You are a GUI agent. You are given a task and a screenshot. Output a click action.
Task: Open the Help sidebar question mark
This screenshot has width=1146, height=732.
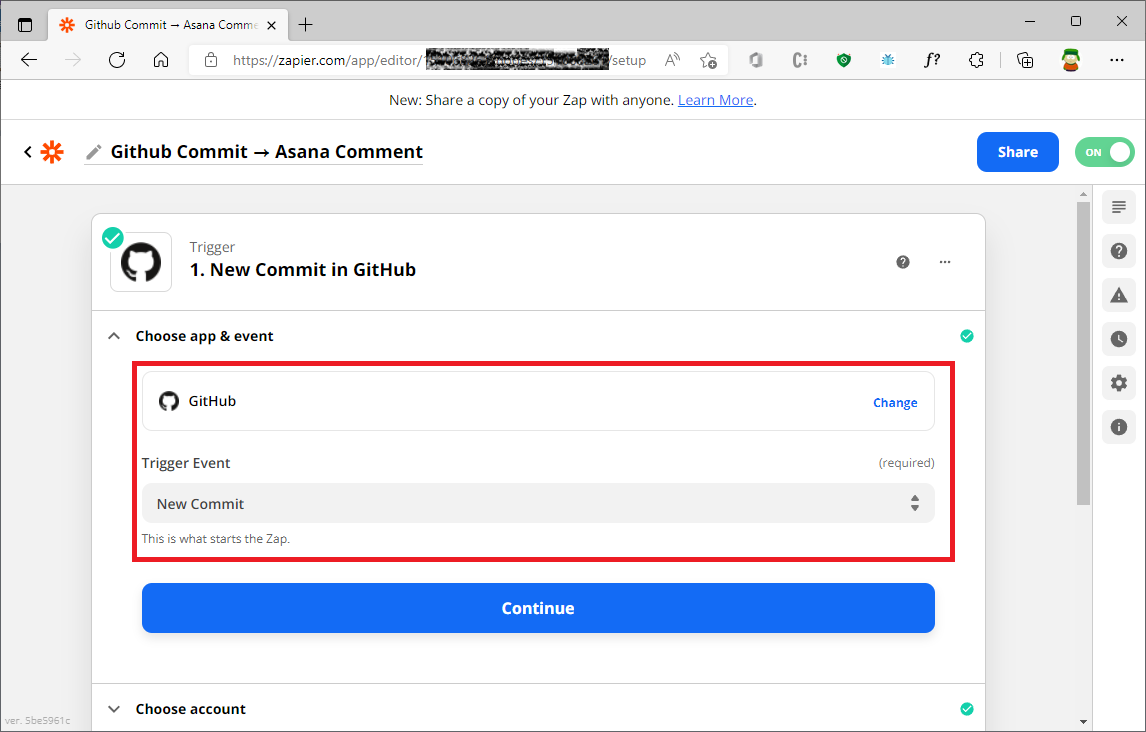click(x=1118, y=251)
